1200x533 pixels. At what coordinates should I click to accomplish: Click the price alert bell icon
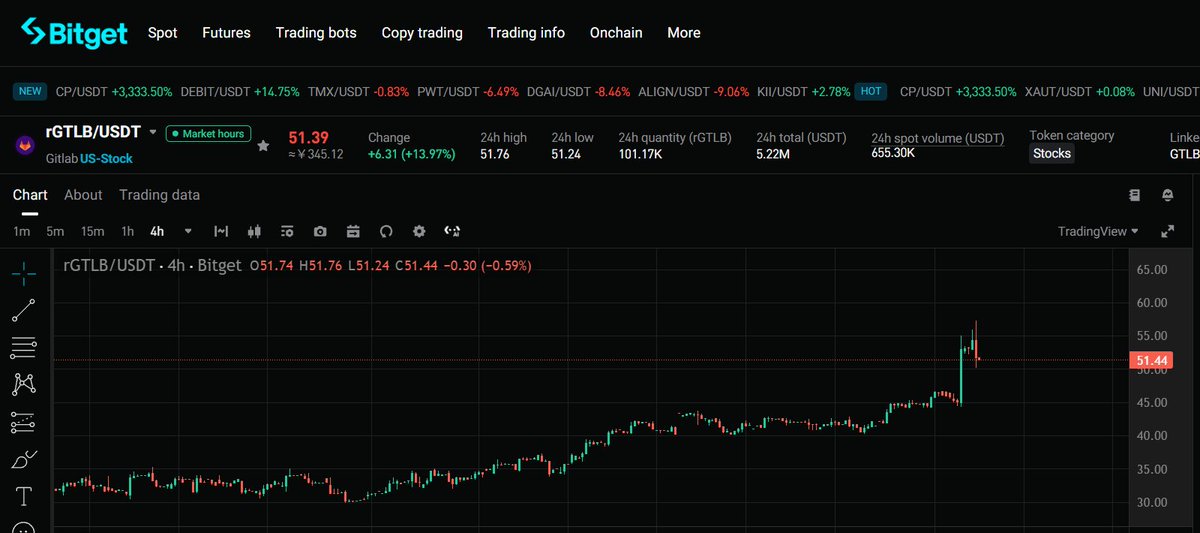pyautogui.click(x=1167, y=194)
